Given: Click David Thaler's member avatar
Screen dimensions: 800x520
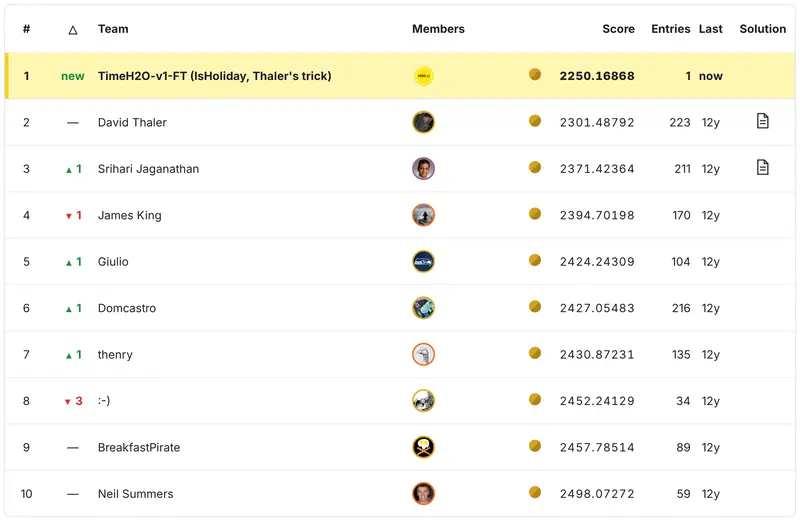Looking at the screenshot, I should 423,122.
